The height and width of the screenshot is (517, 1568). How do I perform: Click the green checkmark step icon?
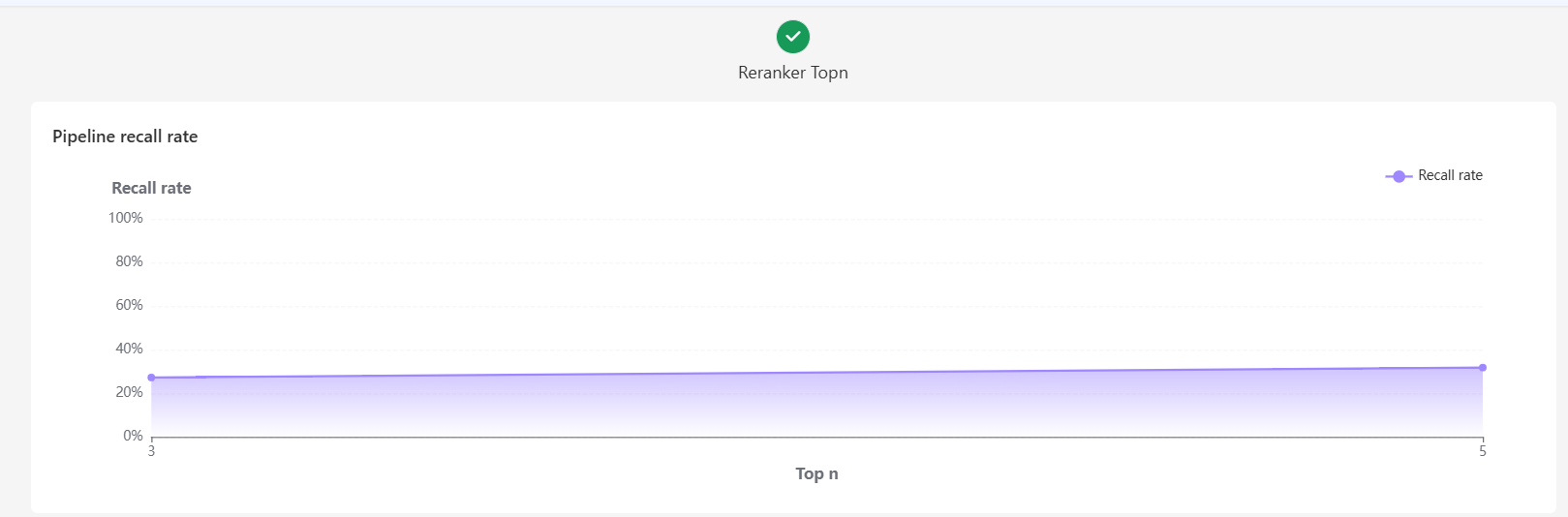[x=793, y=37]
